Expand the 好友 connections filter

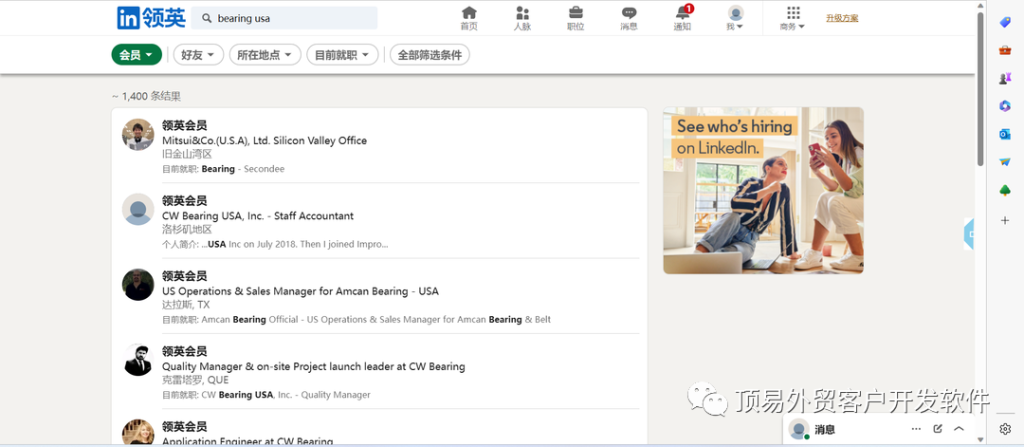coord(198,55)
